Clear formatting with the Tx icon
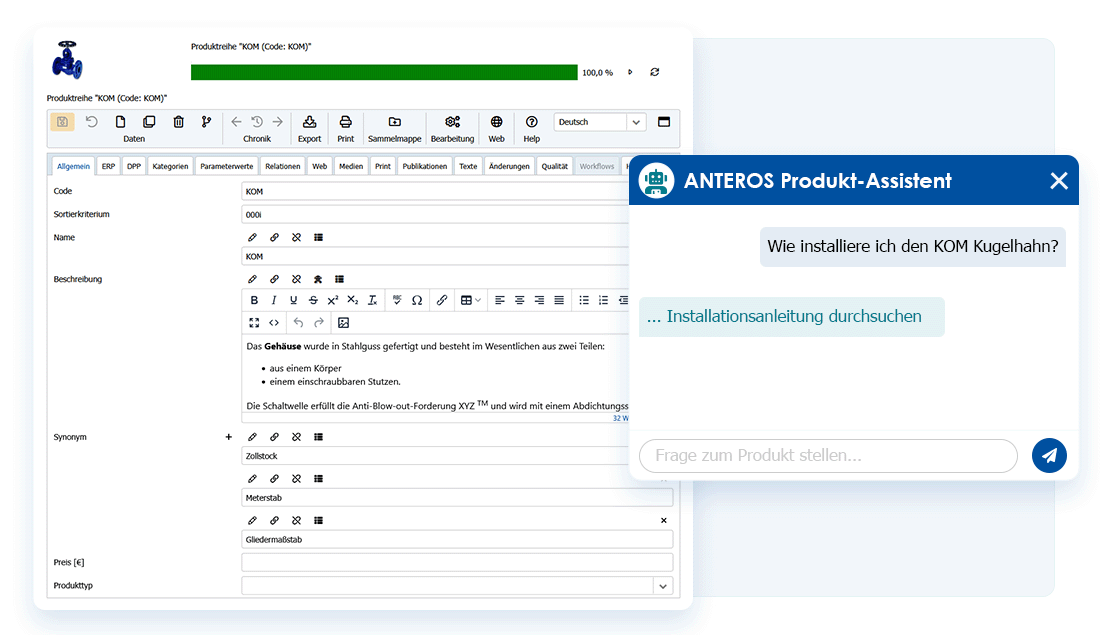The width and height of the screenshot is (1100, 635). click(x=373, y=300)
